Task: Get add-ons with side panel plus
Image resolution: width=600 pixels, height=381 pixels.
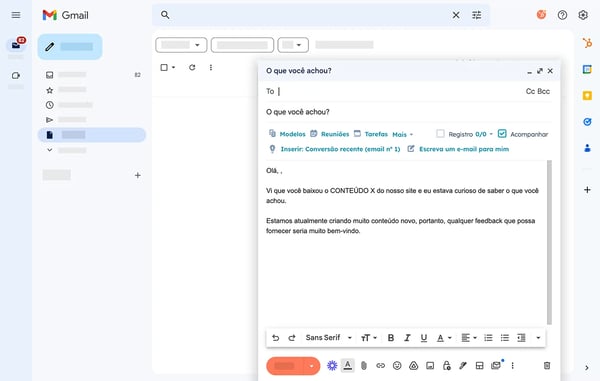Action: pyautogui.click(x=587, y=189)
